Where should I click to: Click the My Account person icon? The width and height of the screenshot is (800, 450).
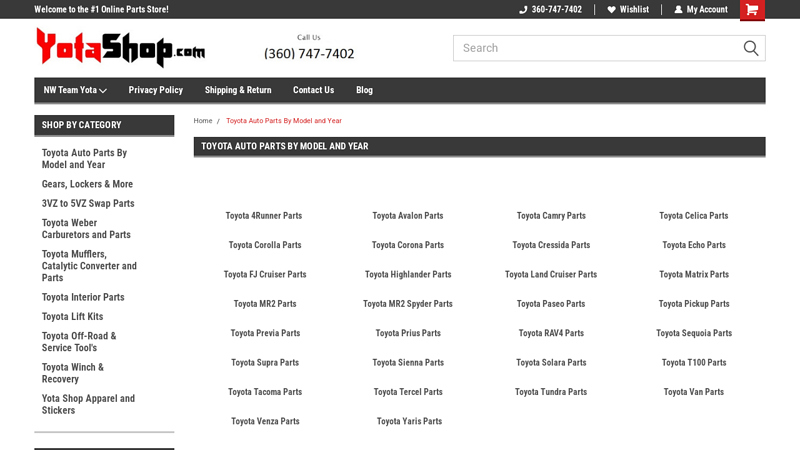(678, 10)
